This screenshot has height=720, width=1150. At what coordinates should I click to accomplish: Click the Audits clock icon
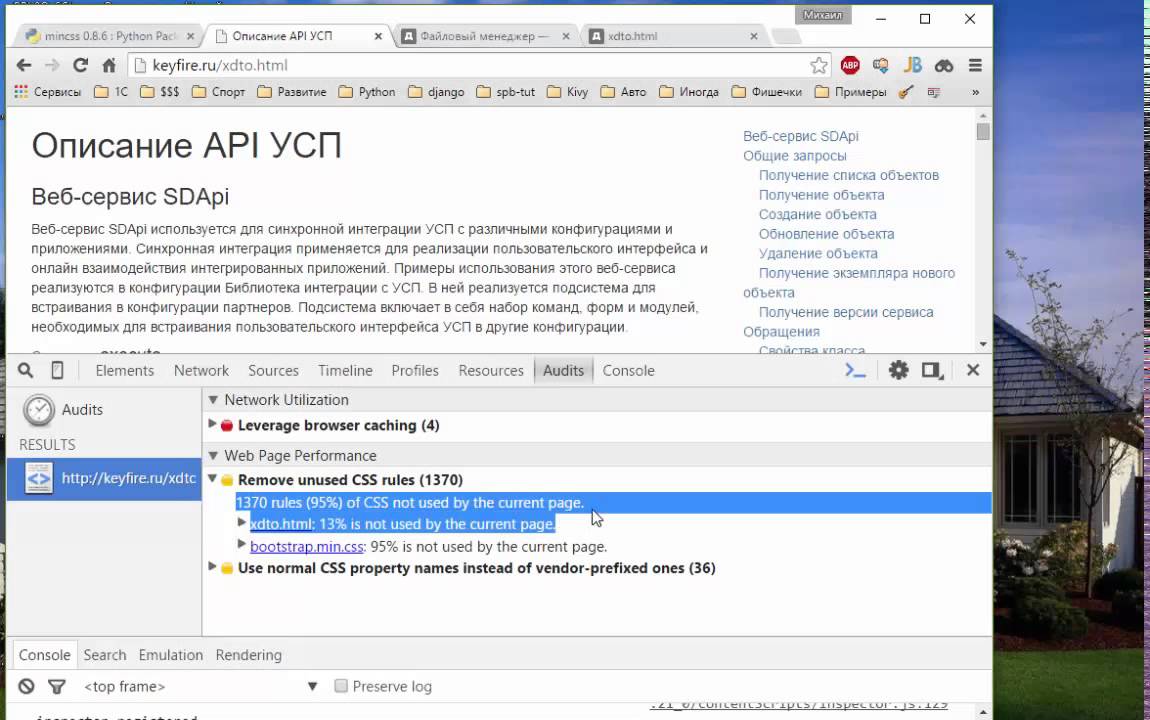(x=38, y=410)
